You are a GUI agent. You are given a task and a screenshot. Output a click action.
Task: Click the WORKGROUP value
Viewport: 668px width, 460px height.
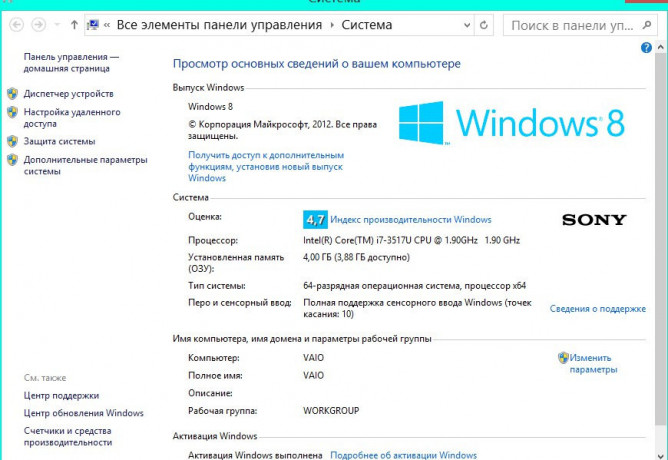(331, 411)
